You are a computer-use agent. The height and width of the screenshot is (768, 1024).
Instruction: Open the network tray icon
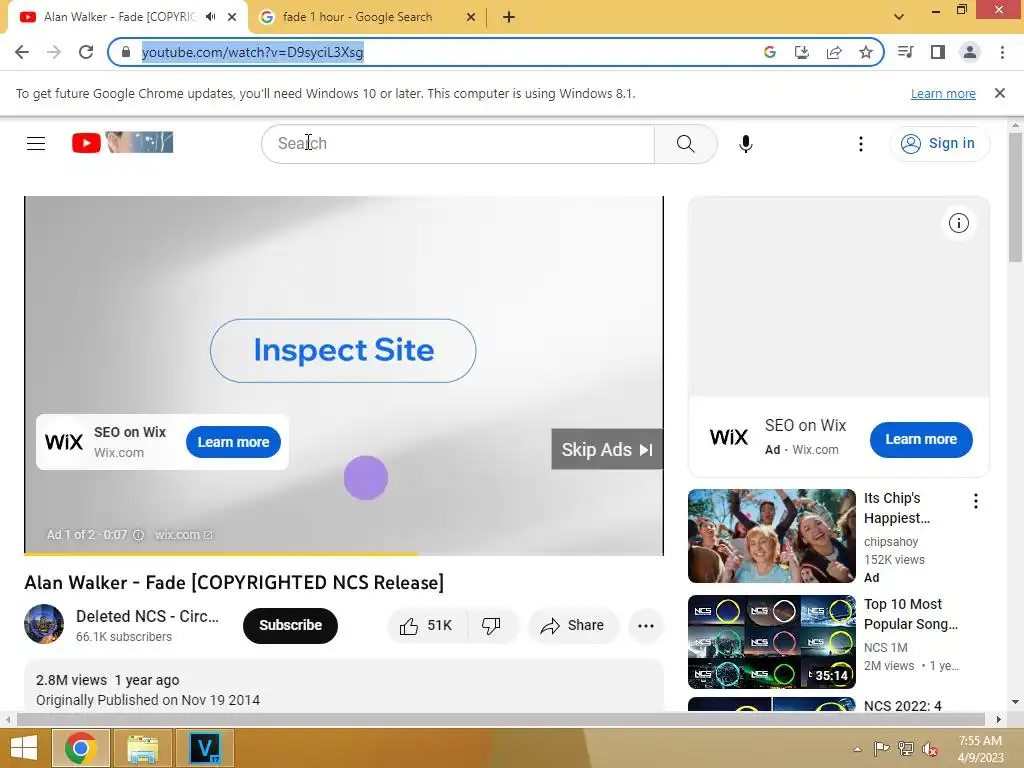point(905,749)
